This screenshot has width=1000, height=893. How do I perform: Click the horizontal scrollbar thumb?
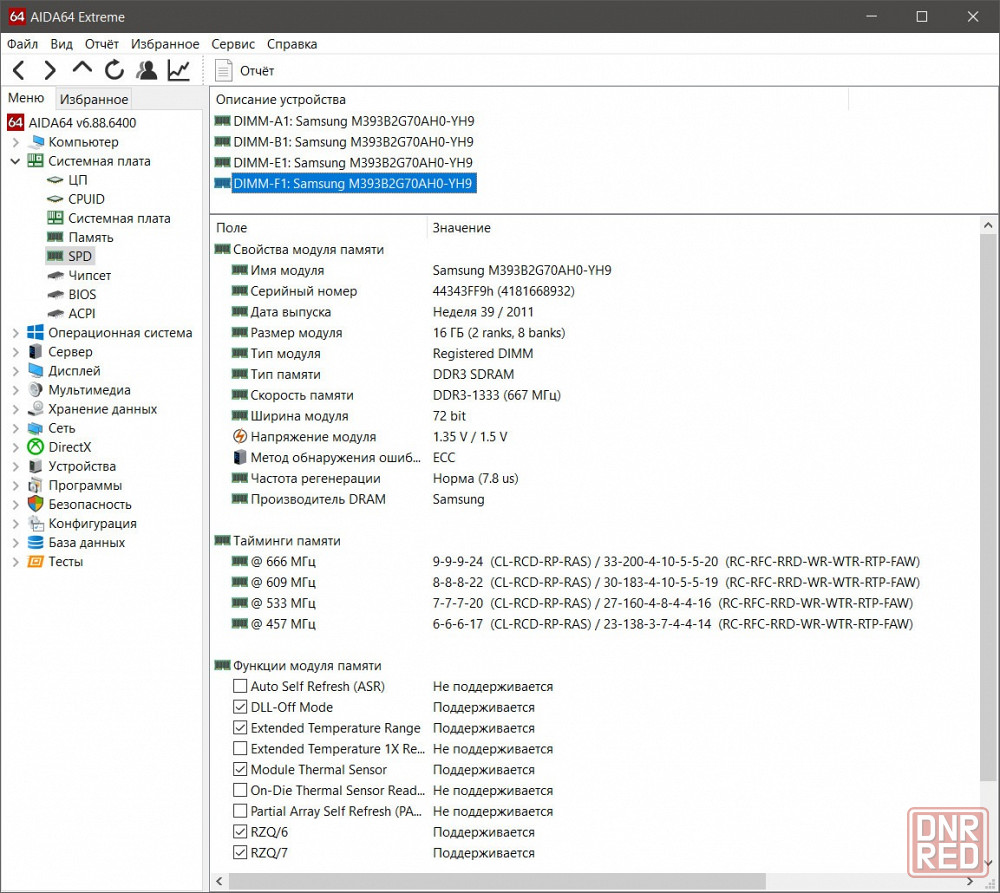point(497,882)
